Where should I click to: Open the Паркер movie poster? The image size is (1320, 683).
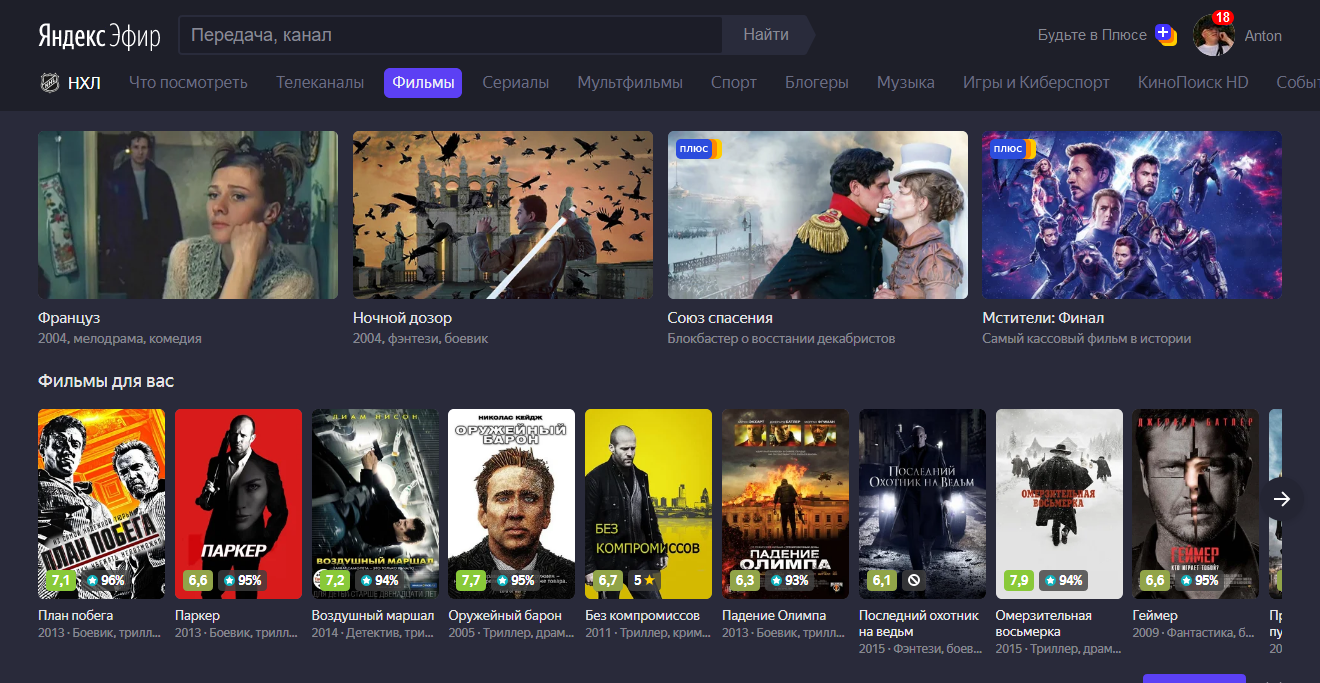coord(238,504)
